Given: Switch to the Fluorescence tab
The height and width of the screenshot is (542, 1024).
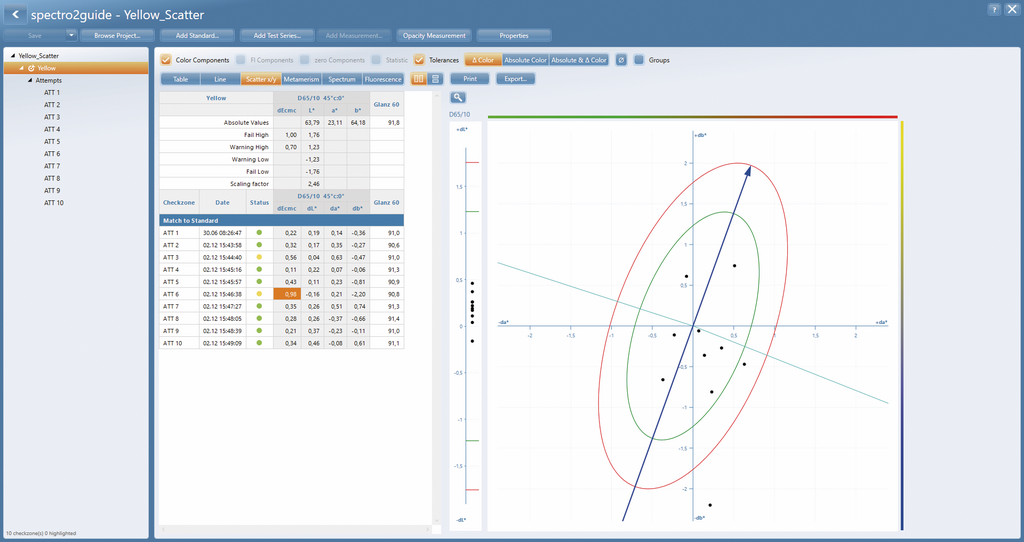Looking at the screenshot, I should coord(383,79).
